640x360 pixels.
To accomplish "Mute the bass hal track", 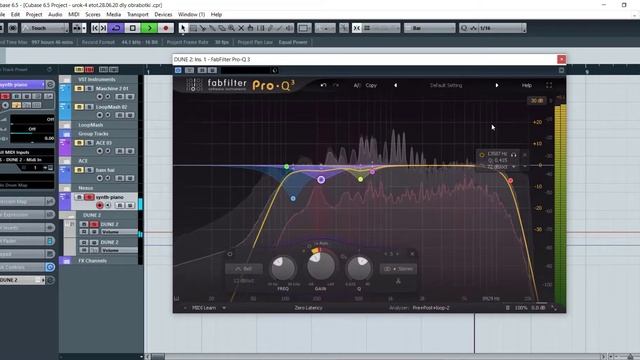I will (79, 170).
